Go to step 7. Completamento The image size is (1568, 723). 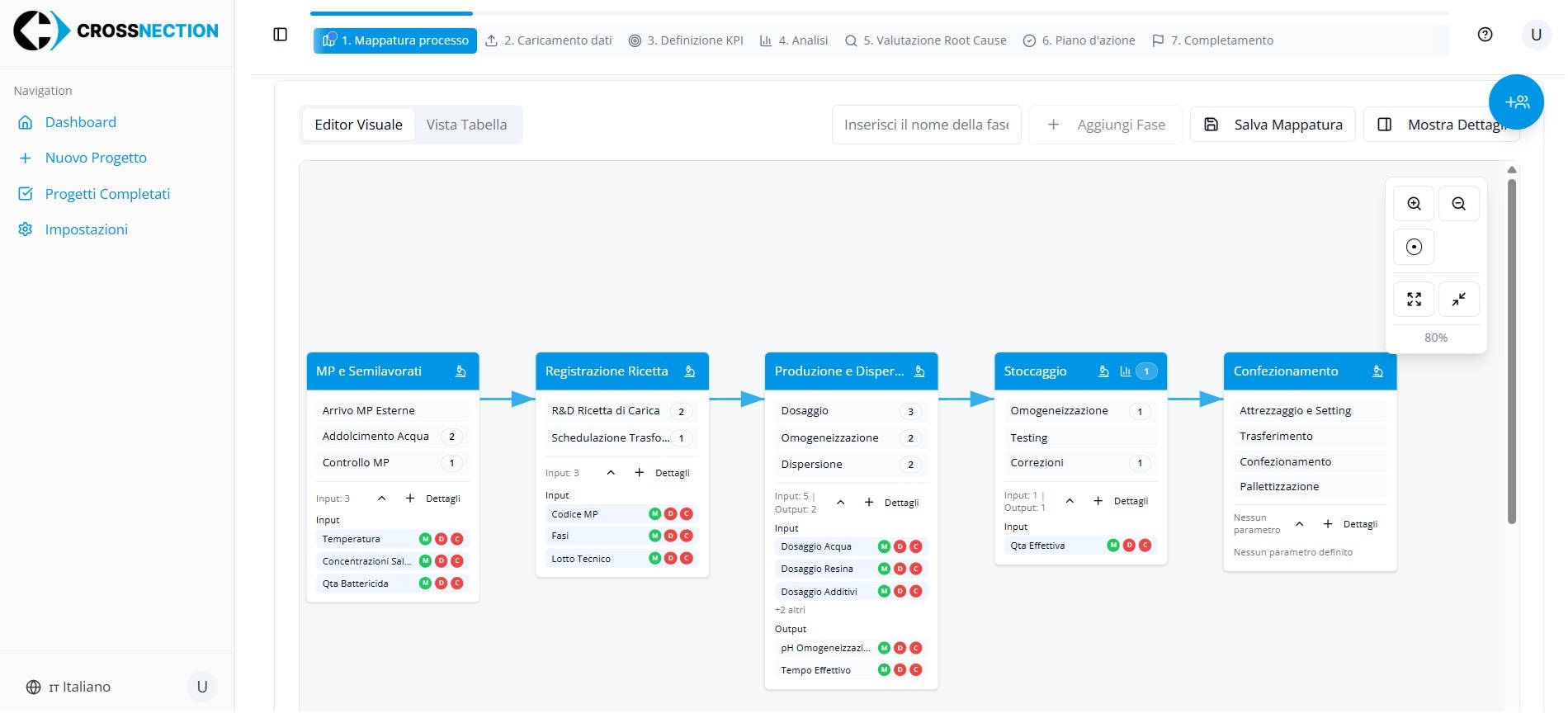(x=1212, y=40)
